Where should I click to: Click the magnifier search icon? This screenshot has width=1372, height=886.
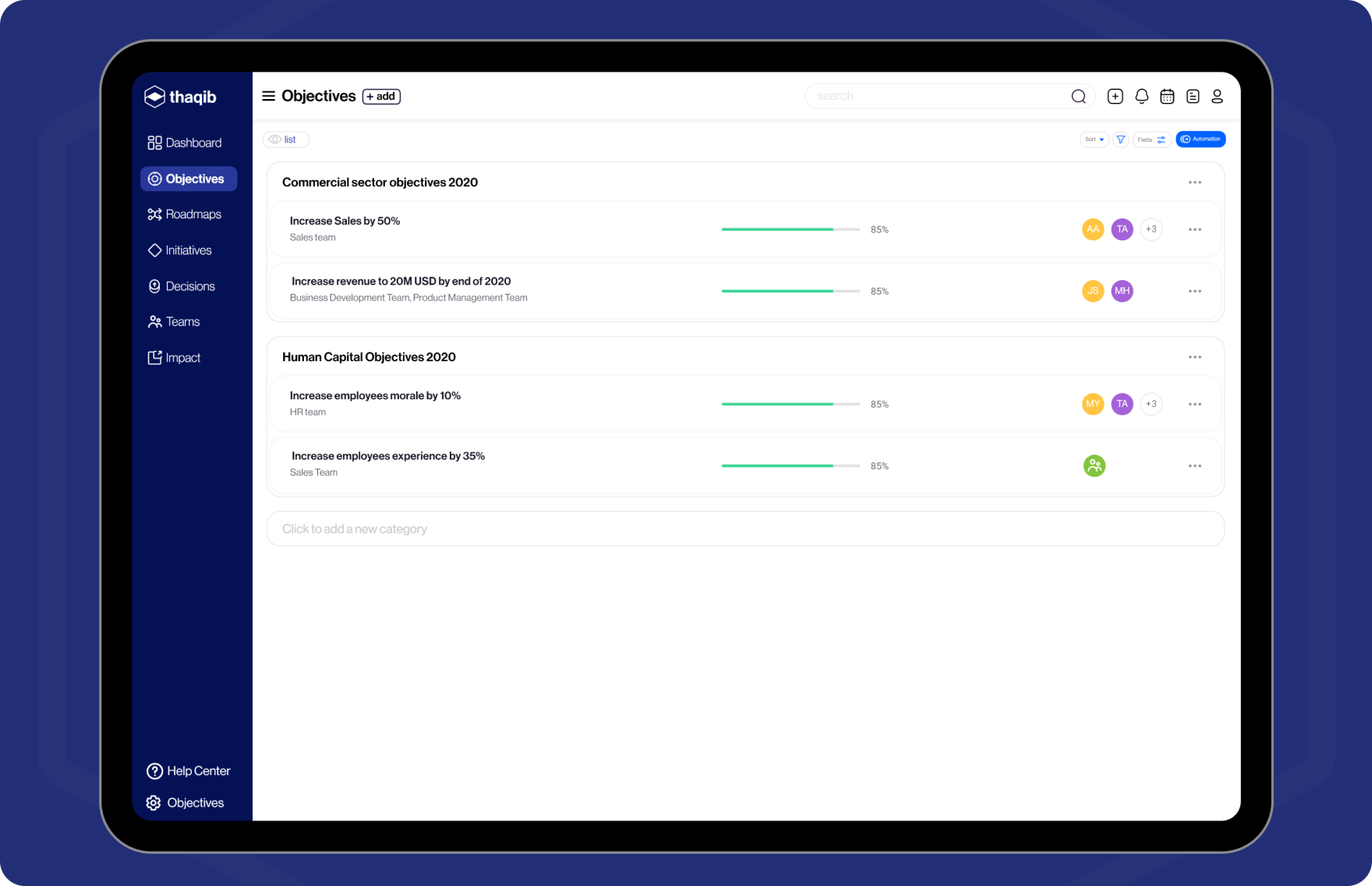pos(1079,96)
